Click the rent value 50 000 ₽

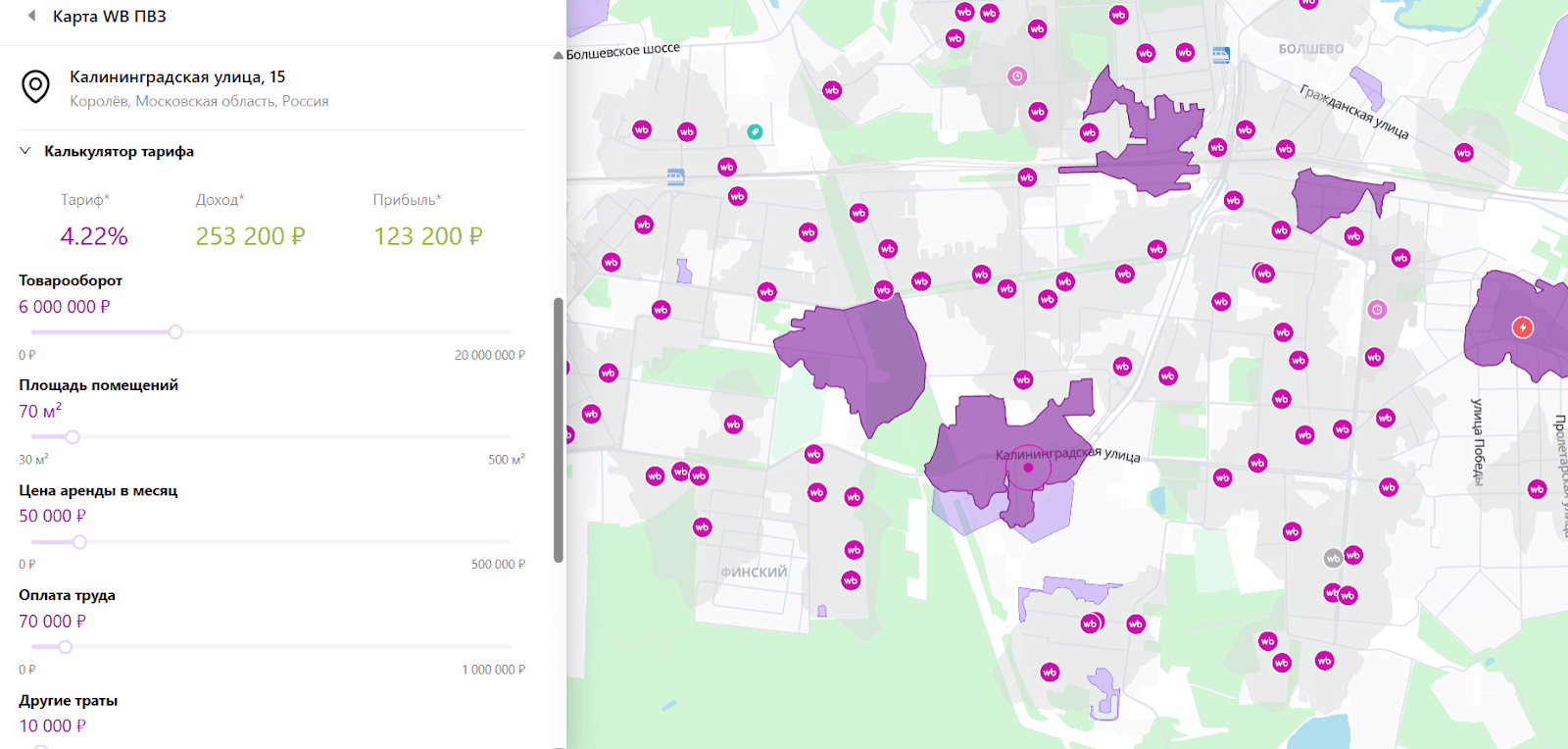(53, 516)
